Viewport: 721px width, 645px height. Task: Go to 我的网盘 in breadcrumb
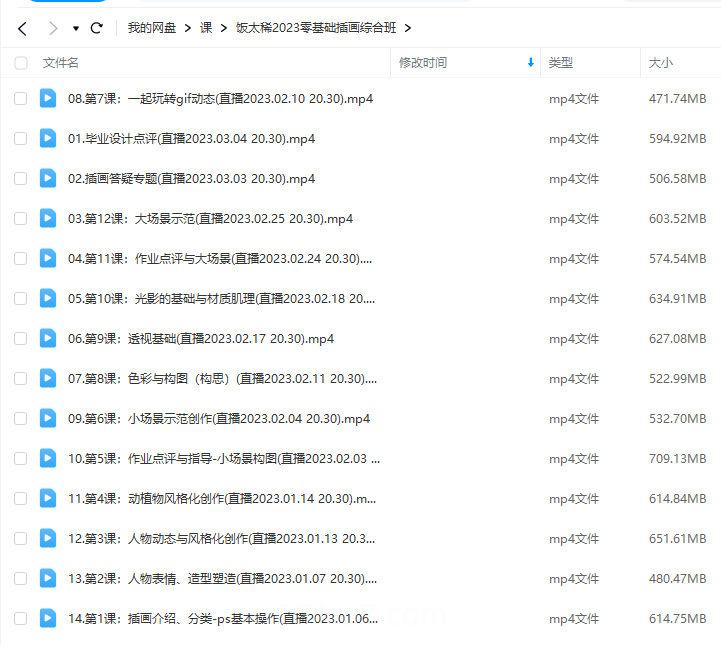point(152,28)
